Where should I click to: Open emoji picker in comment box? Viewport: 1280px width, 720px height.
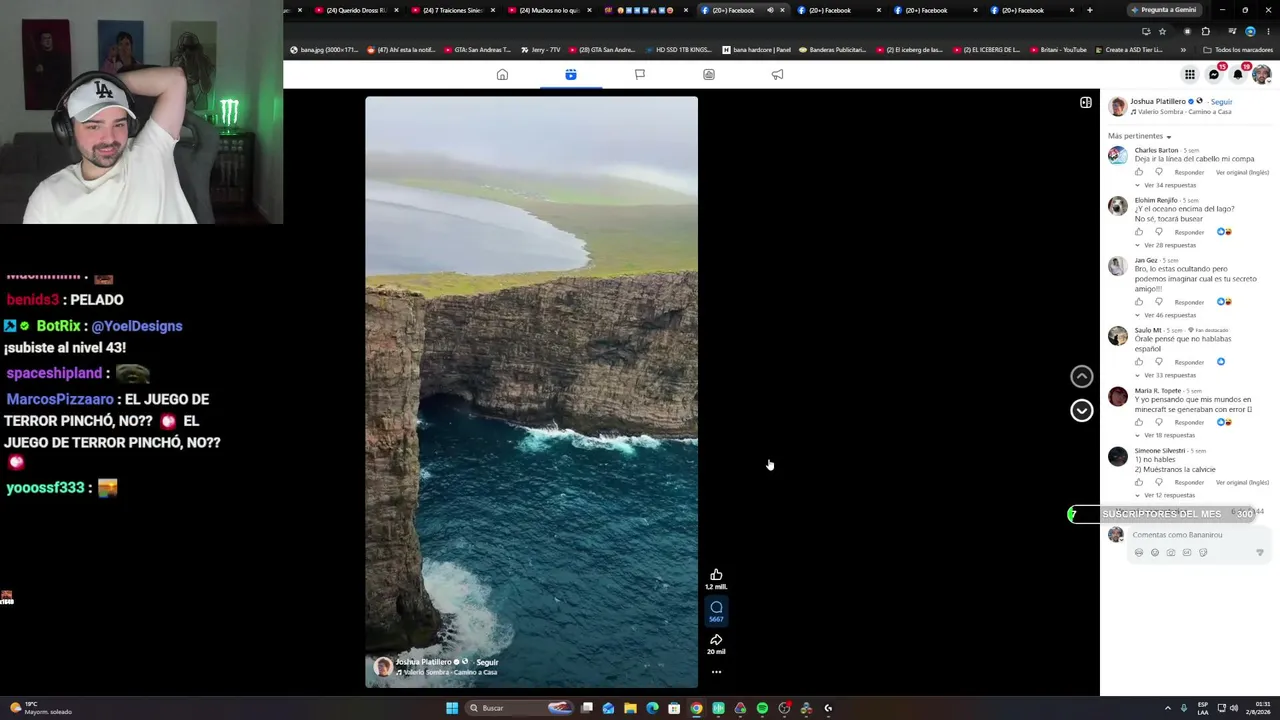[x=1155, y=553]
